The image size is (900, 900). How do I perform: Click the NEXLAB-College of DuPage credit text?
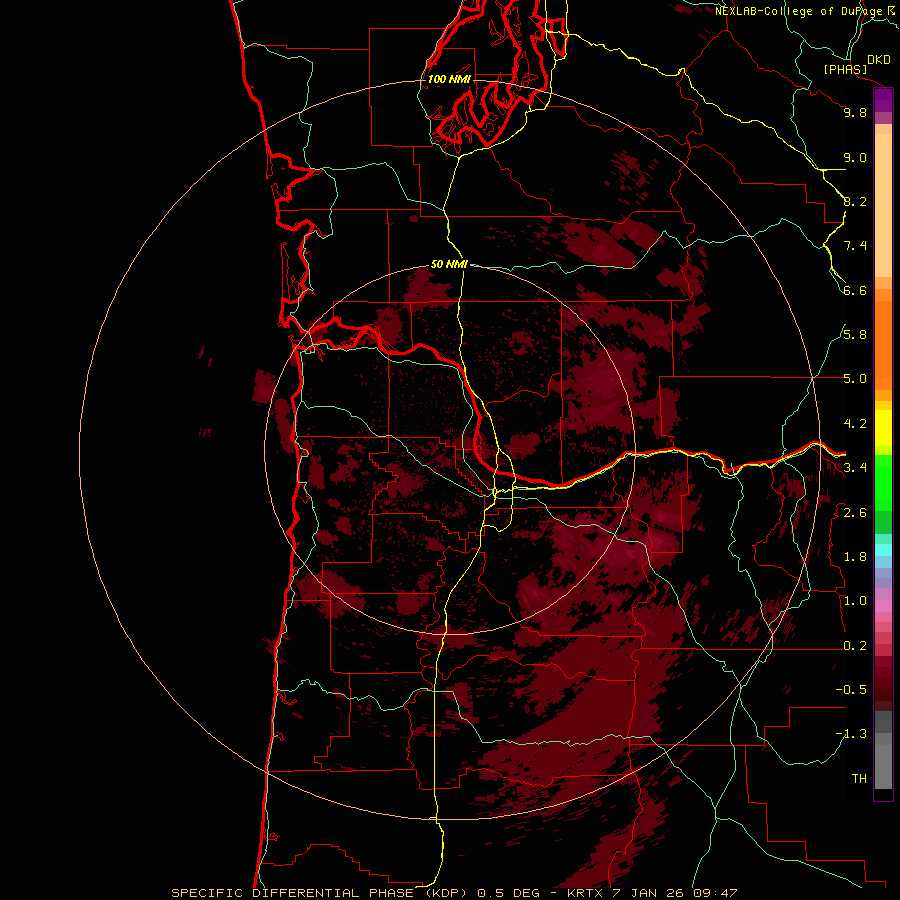[798, 11]
